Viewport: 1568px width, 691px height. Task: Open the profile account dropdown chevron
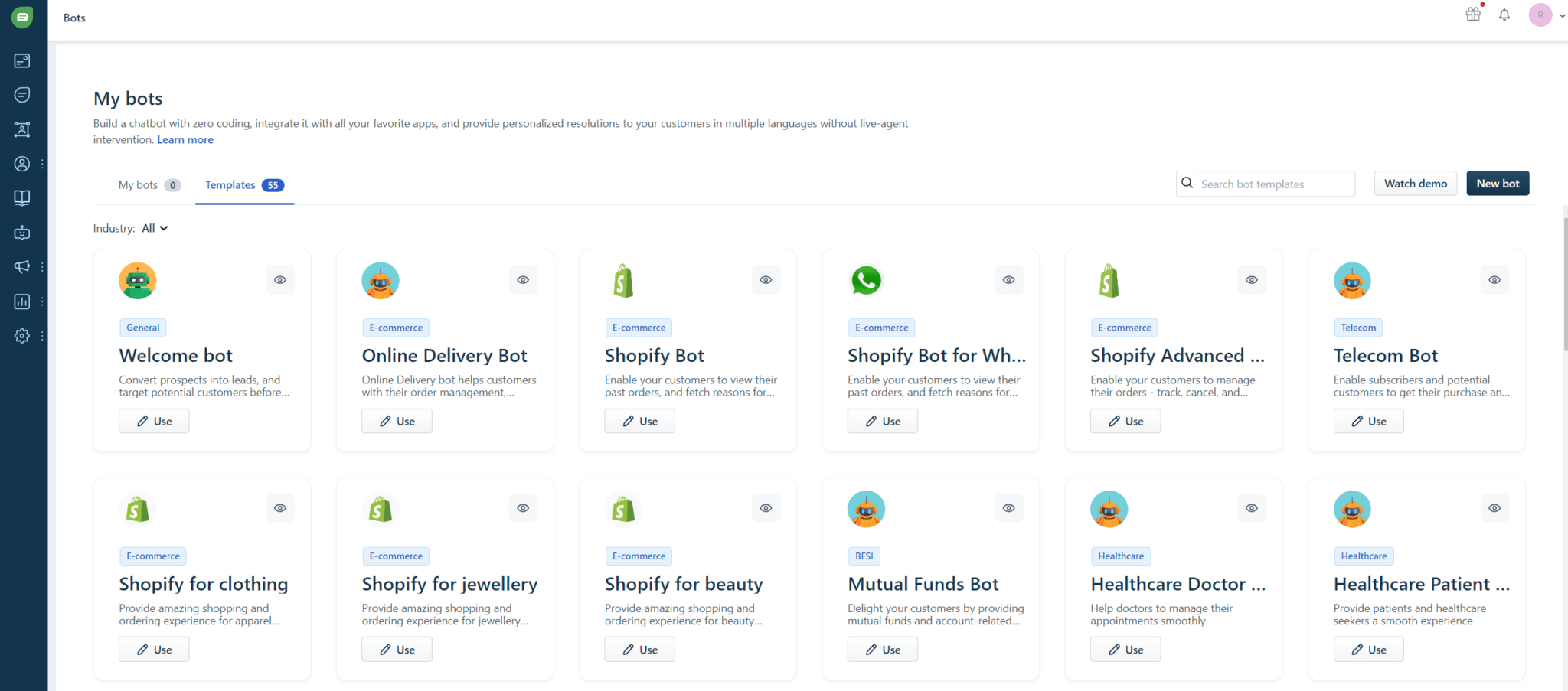1561,15
